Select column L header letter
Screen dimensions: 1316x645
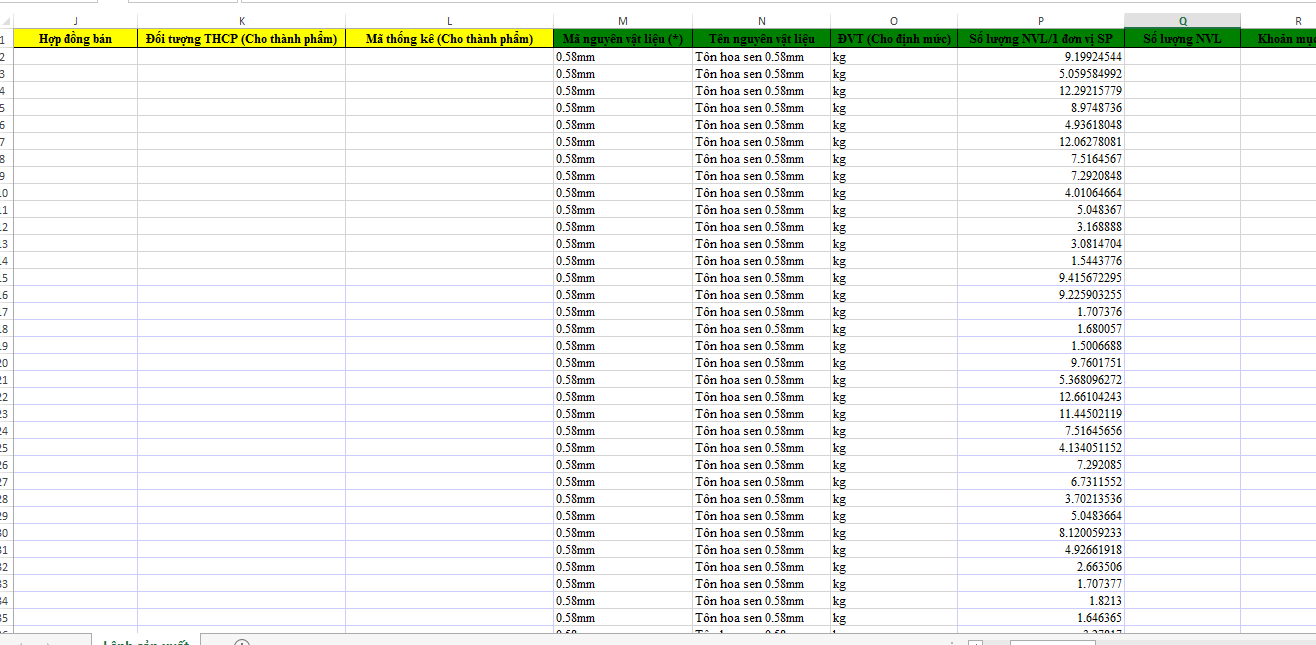[x=449, y=21]
